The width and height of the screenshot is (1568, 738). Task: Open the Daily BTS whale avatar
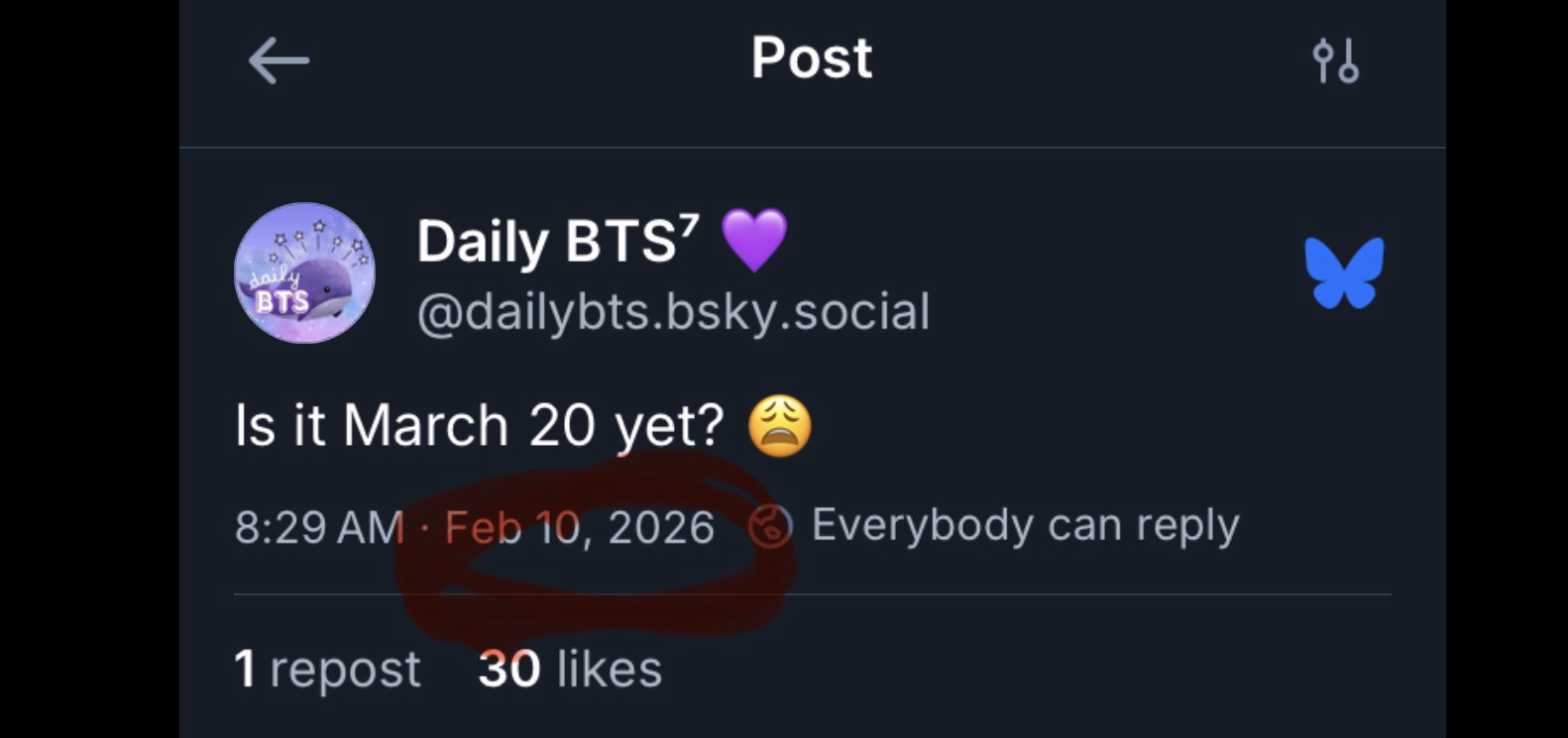pyautogui.click(x=304, y=272)
